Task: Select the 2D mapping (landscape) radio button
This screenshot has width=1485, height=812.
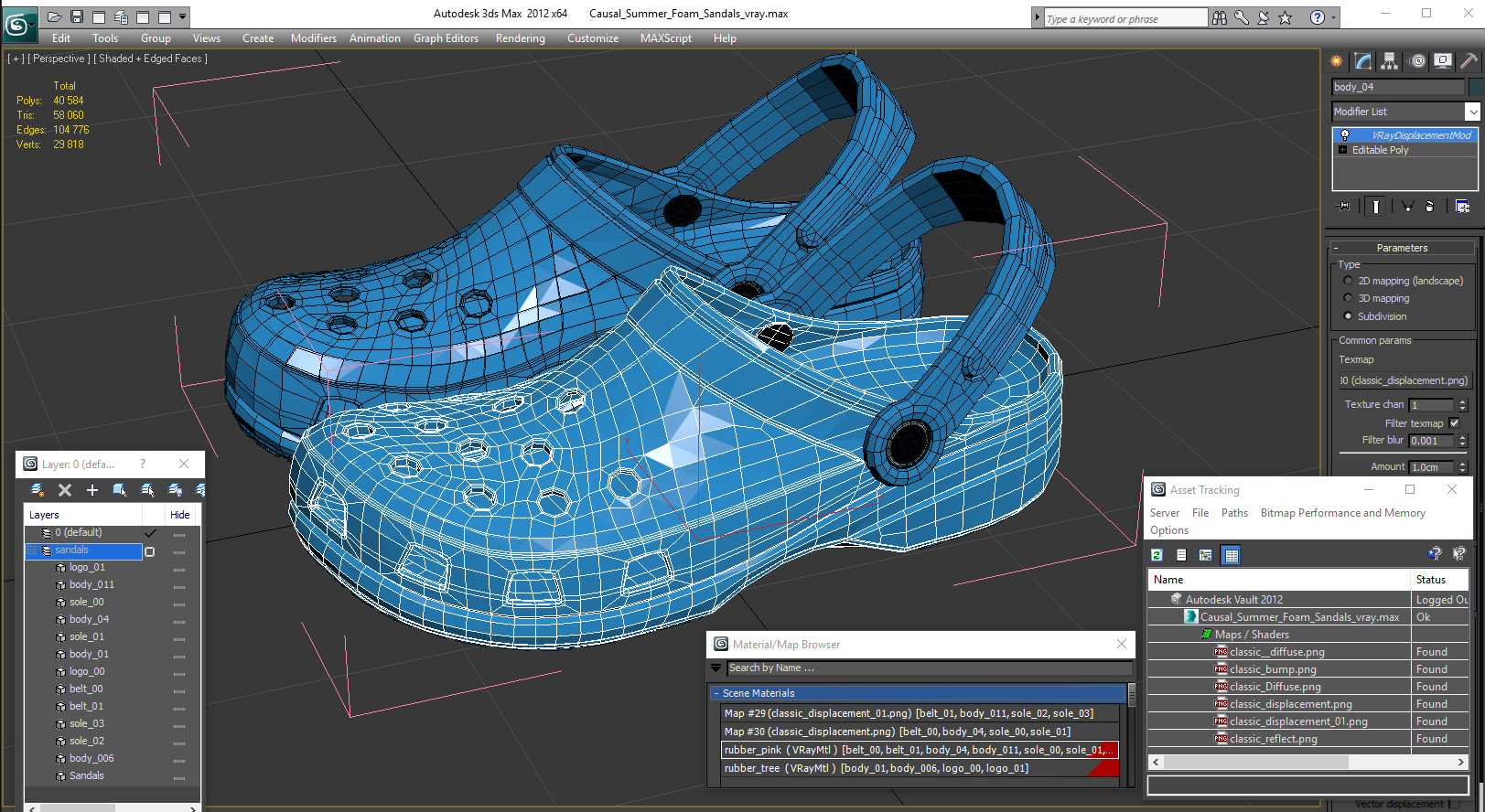Action: point(1348,281)
